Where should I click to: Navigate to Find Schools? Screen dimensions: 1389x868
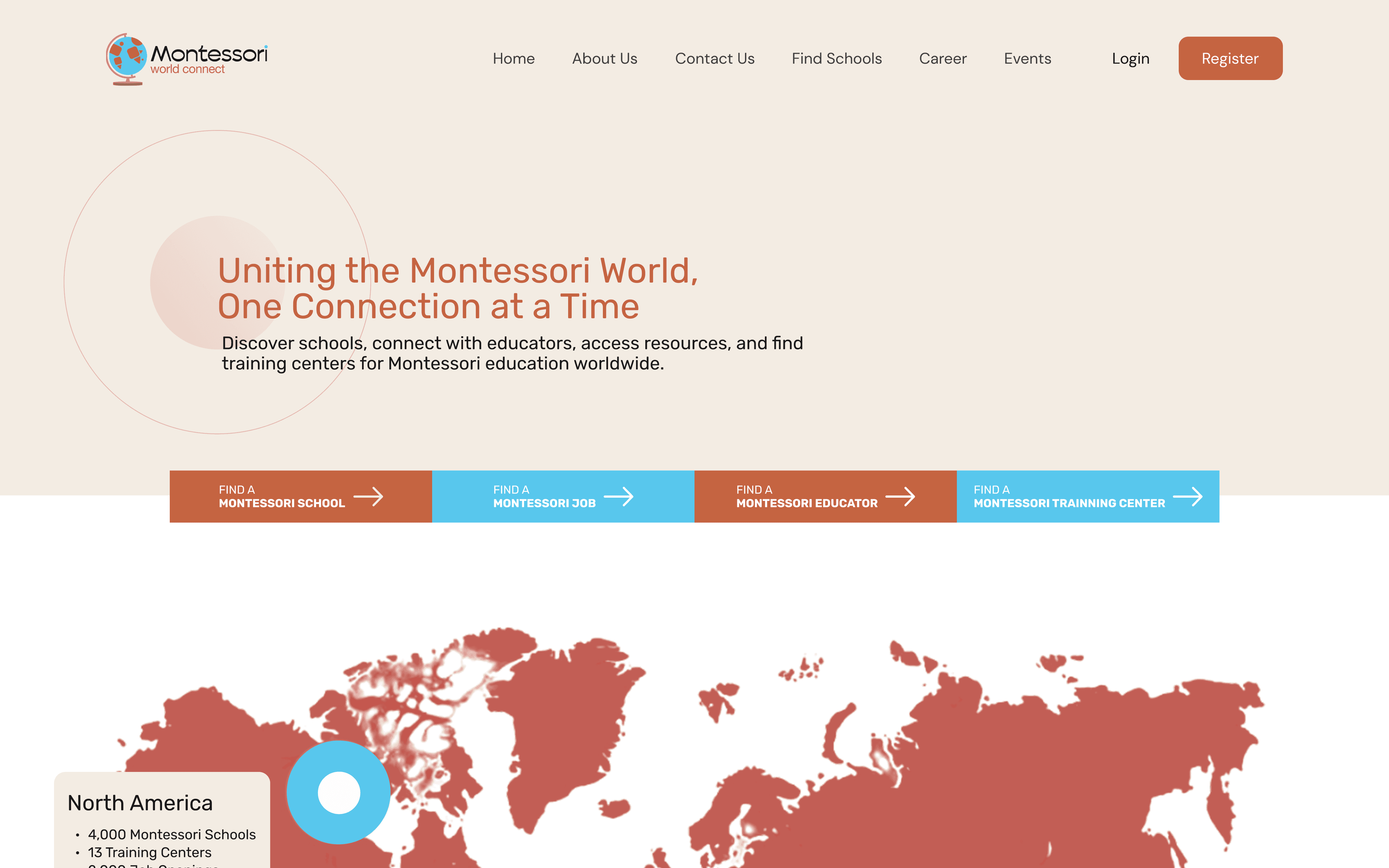(x=836, y=59)
